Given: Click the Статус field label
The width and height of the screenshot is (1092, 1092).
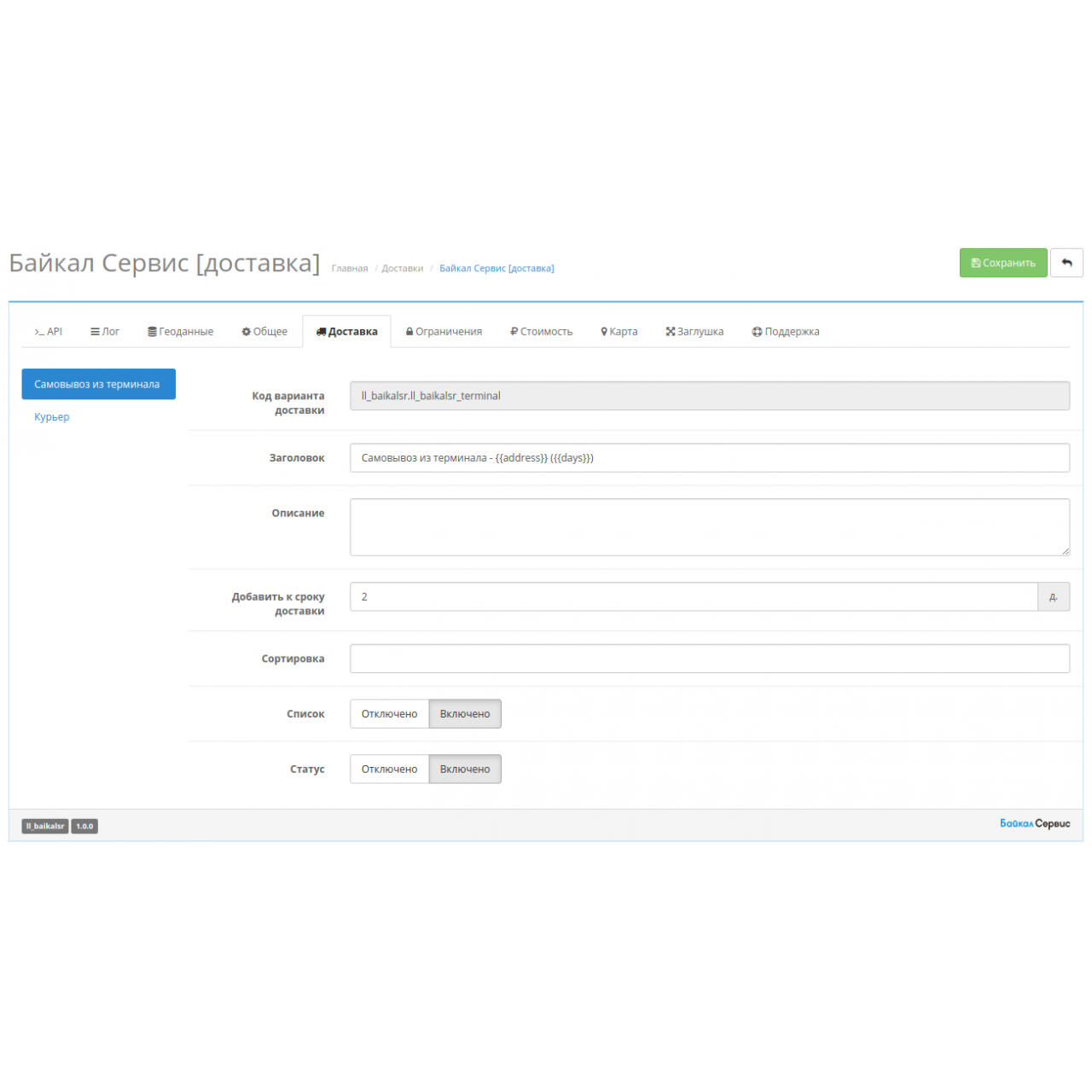Looking at the screenshot, I should tap(307, 769).
